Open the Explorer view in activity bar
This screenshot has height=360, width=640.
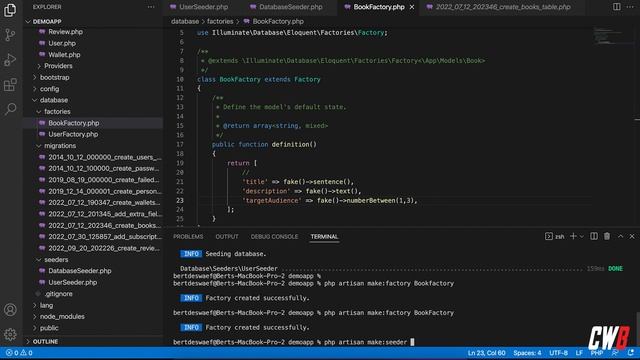[10, 10]
